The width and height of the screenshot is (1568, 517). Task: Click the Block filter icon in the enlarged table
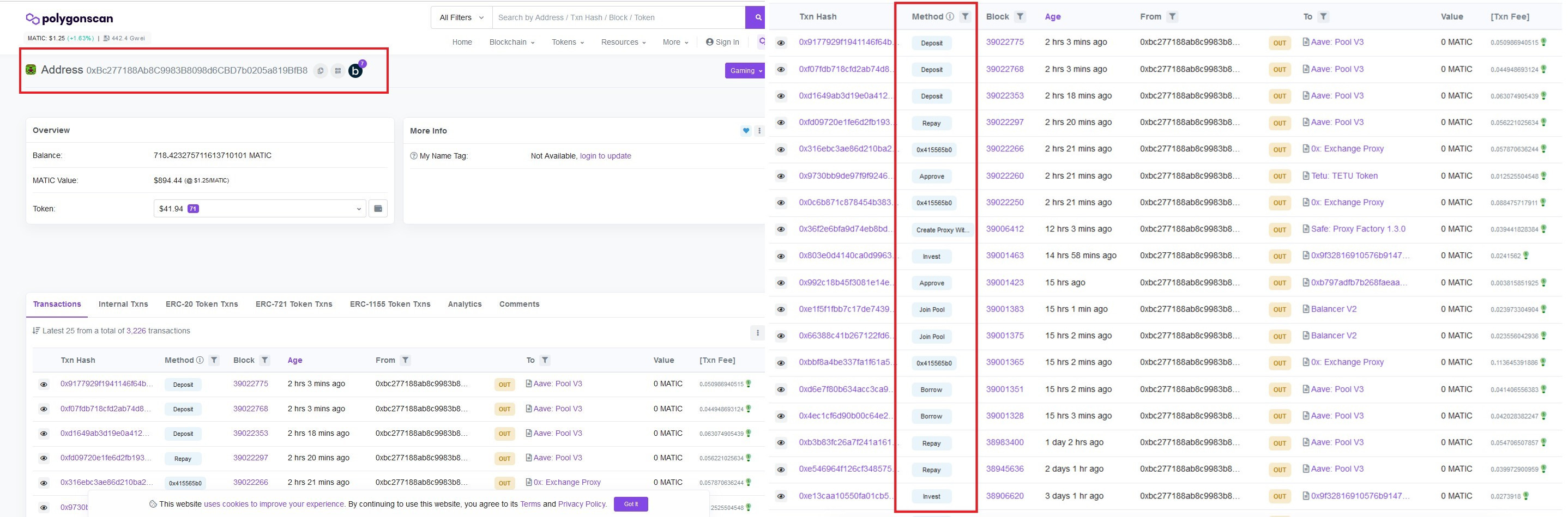click(x=1020, y=16)
